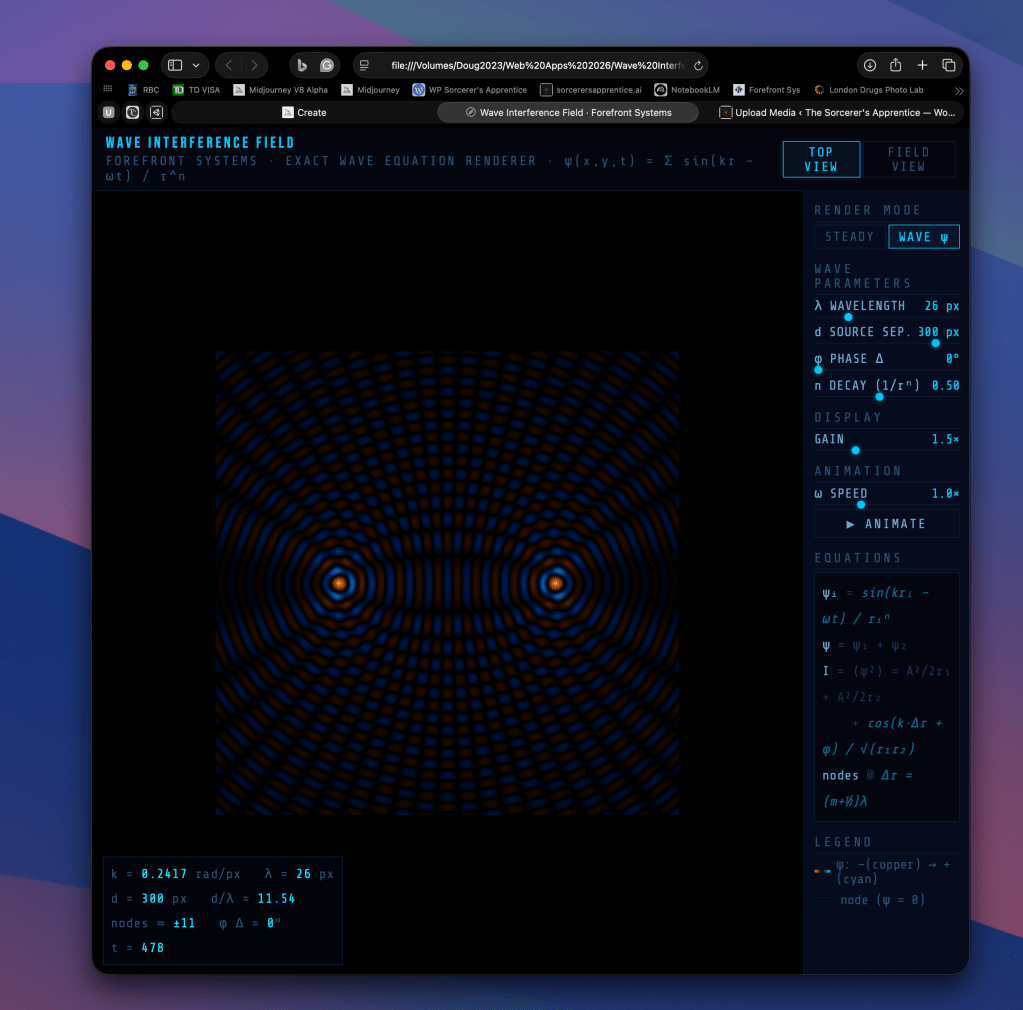
Task: Click the Bing search icon in Safari toolbar
Action: [302, 64]
